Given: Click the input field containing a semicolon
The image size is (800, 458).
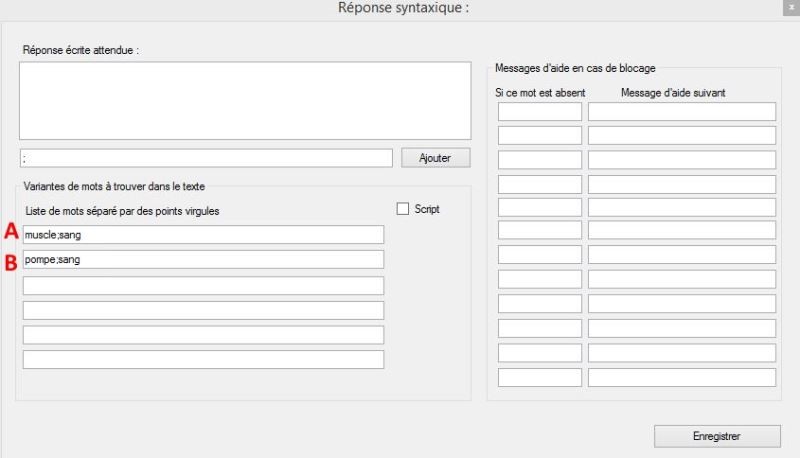Looking at the screenshot, I should [x=205, y=159].
